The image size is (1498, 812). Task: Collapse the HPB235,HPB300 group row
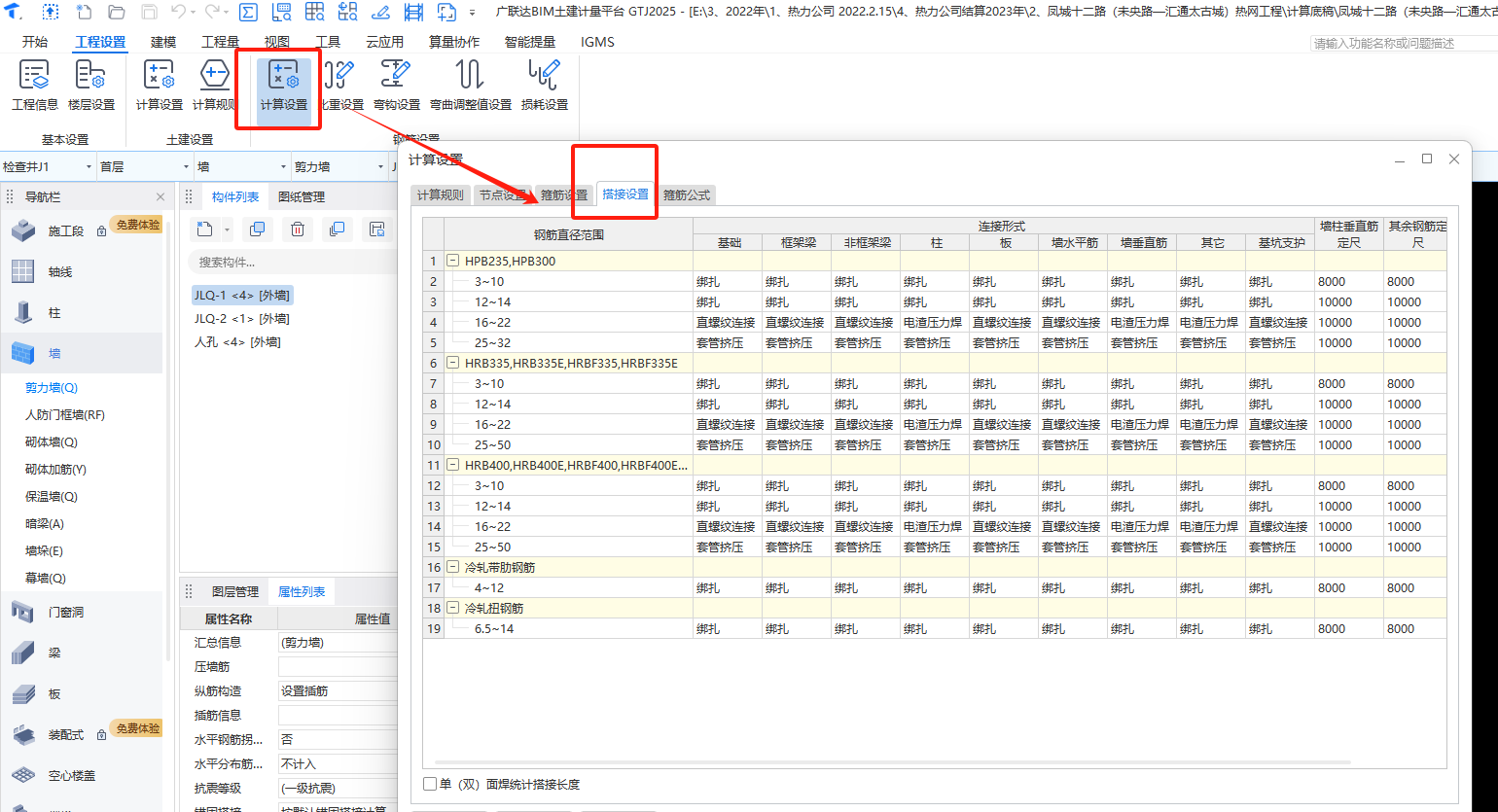[x=452, y=261]
